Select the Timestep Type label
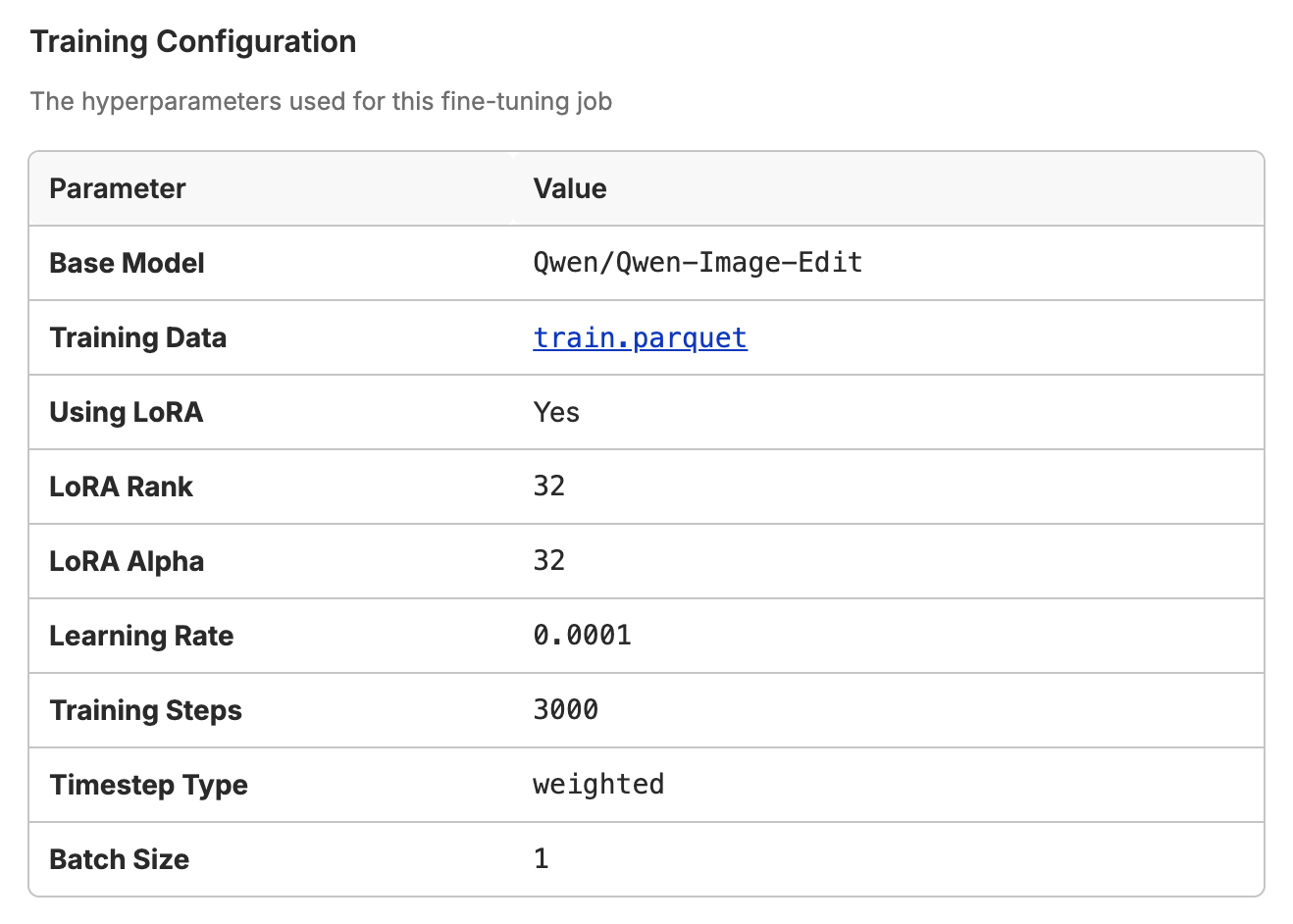 [x=148, y=785]
